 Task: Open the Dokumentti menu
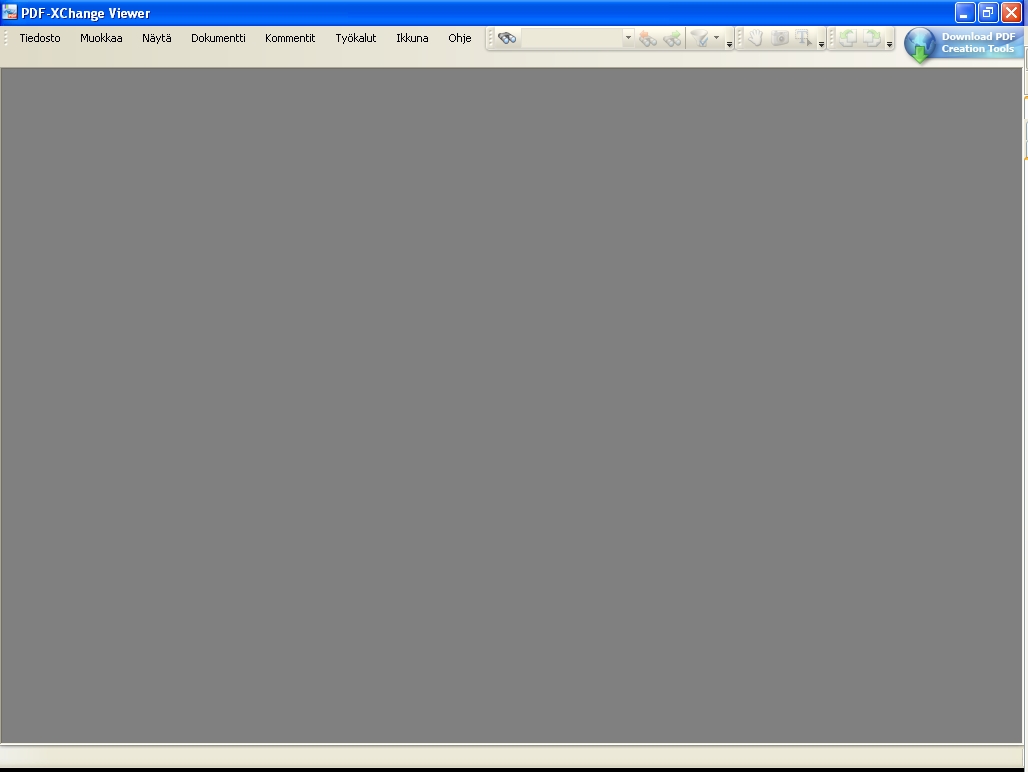[x=218, y=38]
